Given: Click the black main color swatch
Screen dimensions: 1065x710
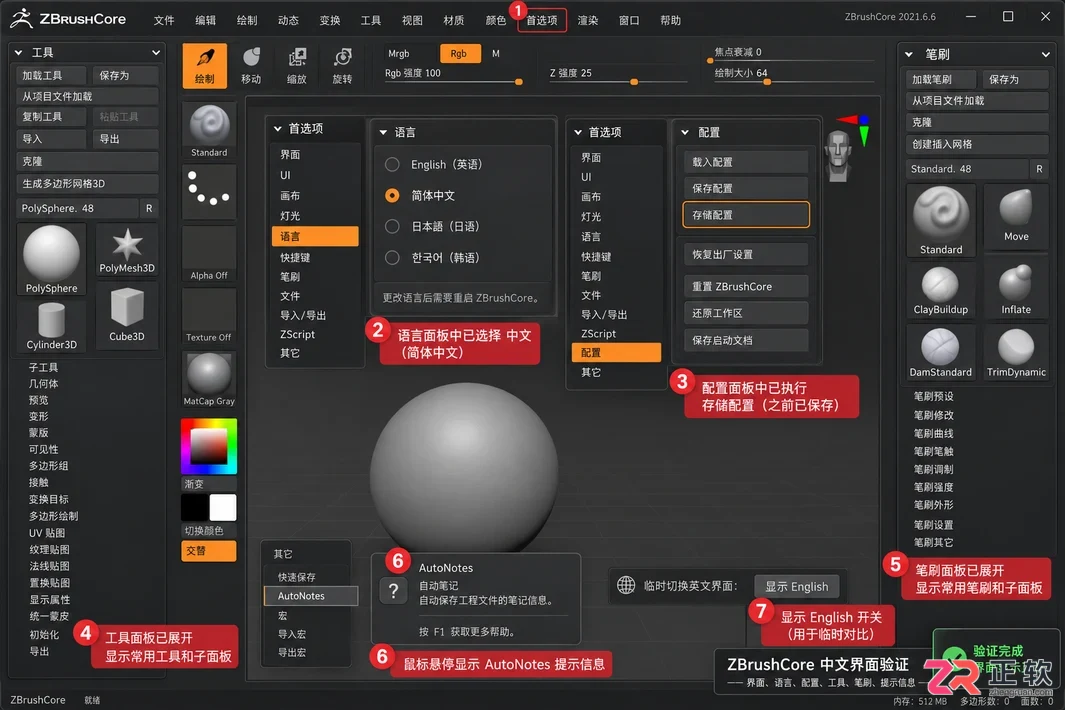Looking at the screenshot, I should [195, 508].
